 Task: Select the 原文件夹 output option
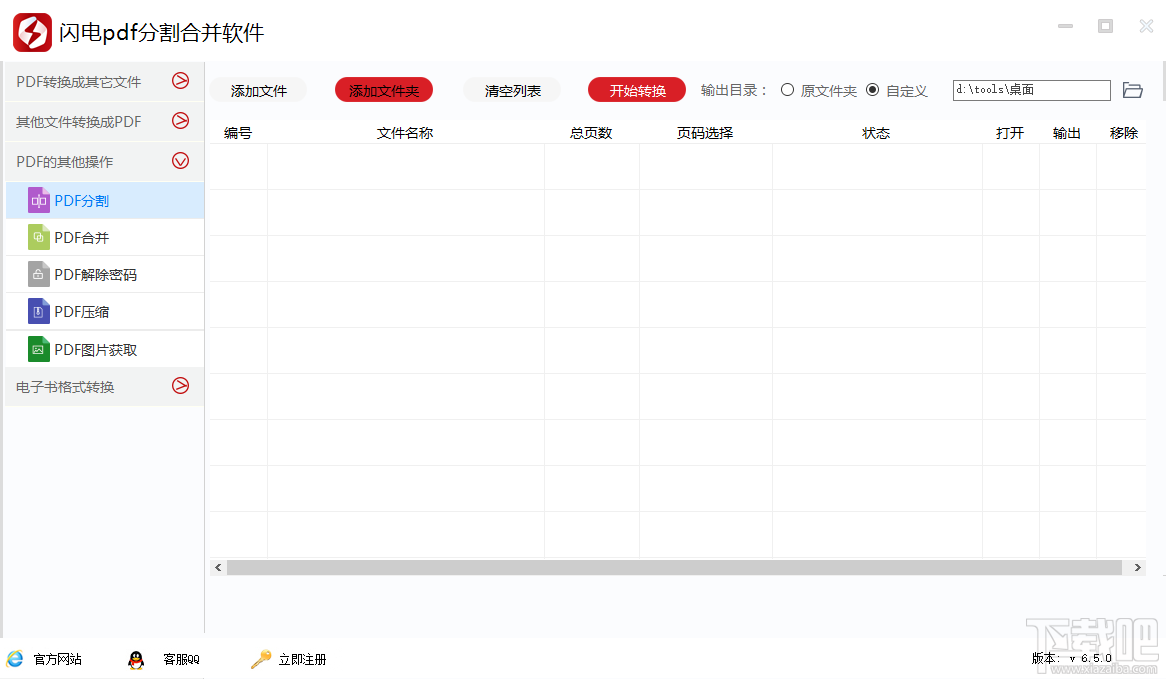[x=789, y=90]
